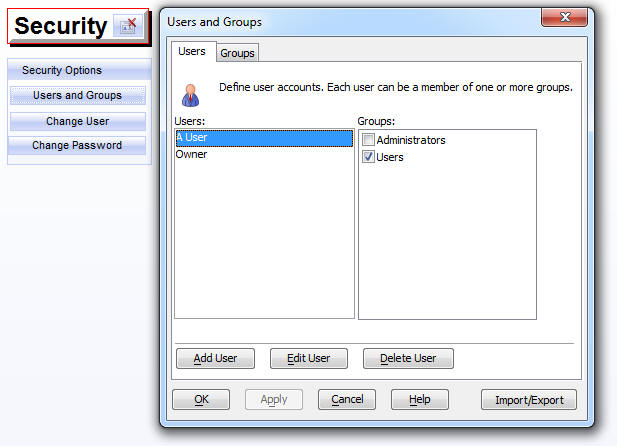The image size is (617, 446).
Task: Switch to the Groups tab
Action: [237, 53]
